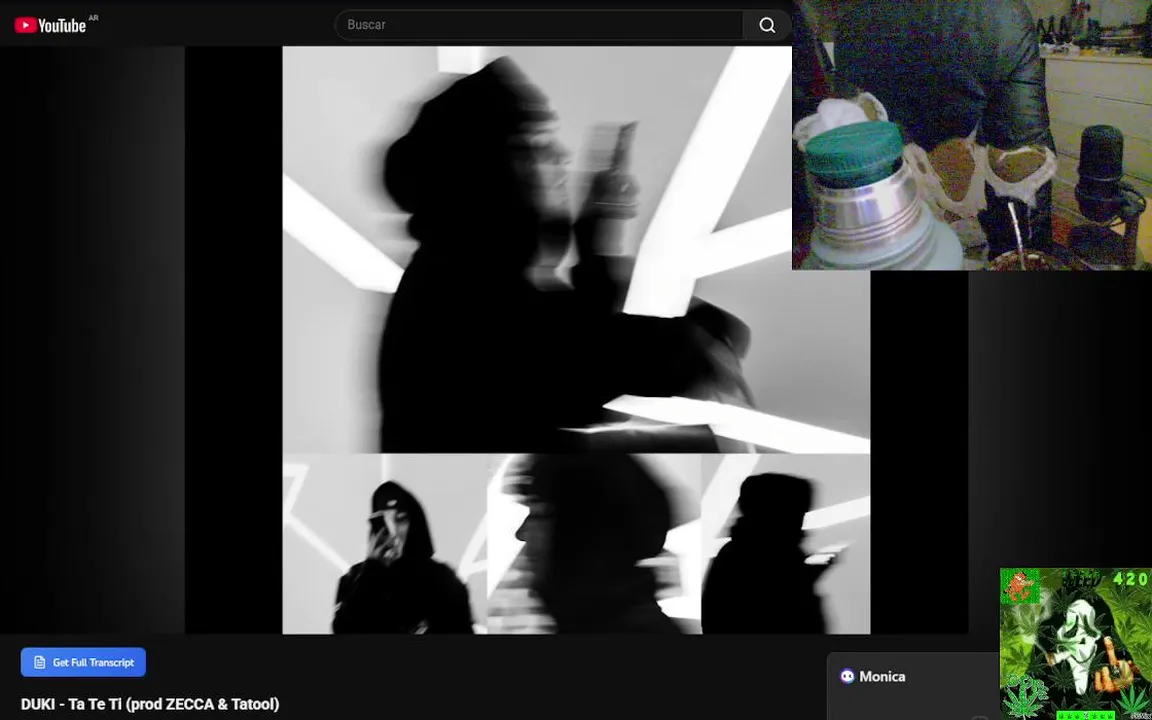Click the DUKI - Ta Te Ti video title
The height and width of the screenshot is (720, 1152).
click(x=150, y=704)
